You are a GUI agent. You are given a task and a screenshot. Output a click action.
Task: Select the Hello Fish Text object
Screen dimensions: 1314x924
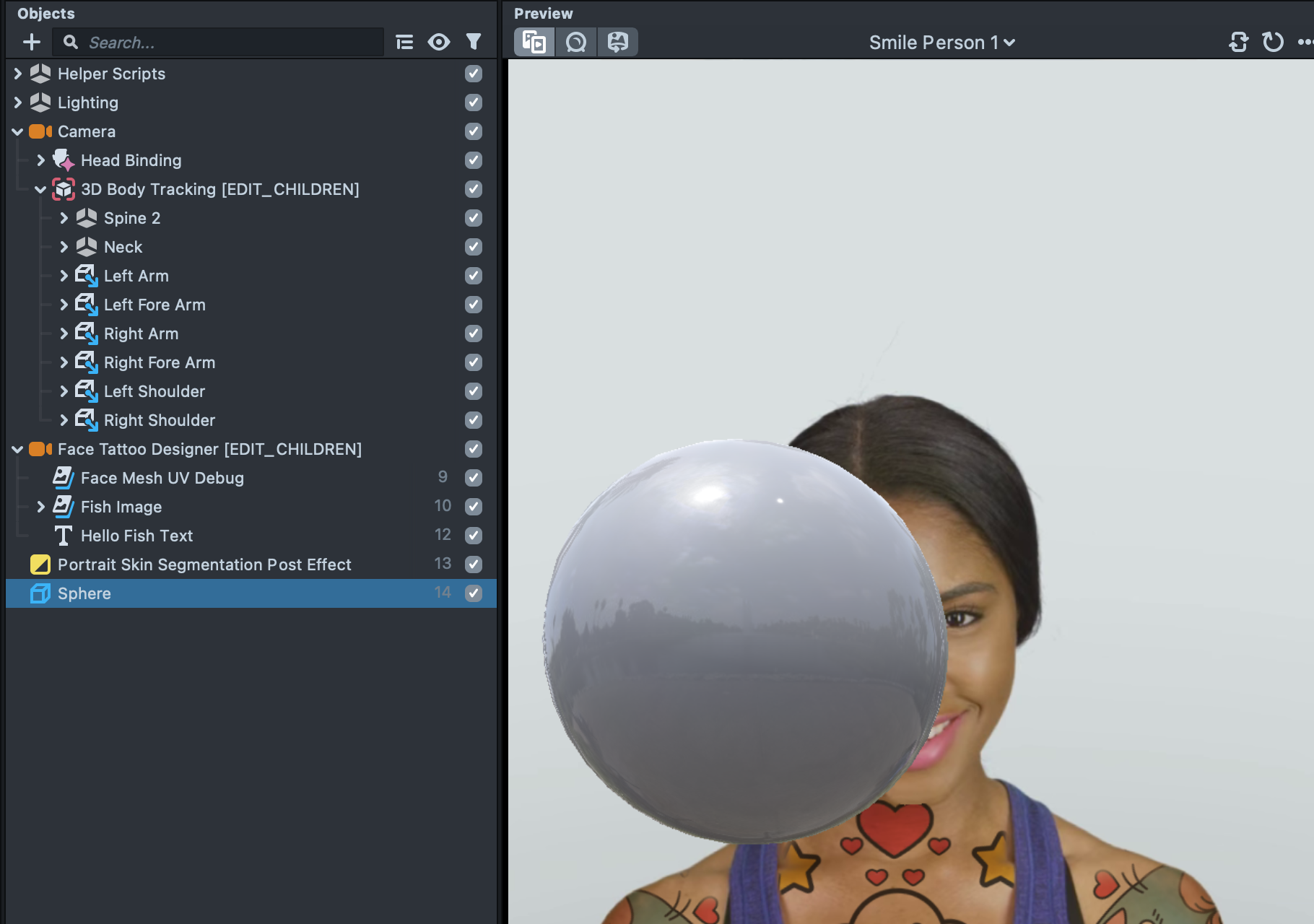pyautogui.click(x=137, y=536)
